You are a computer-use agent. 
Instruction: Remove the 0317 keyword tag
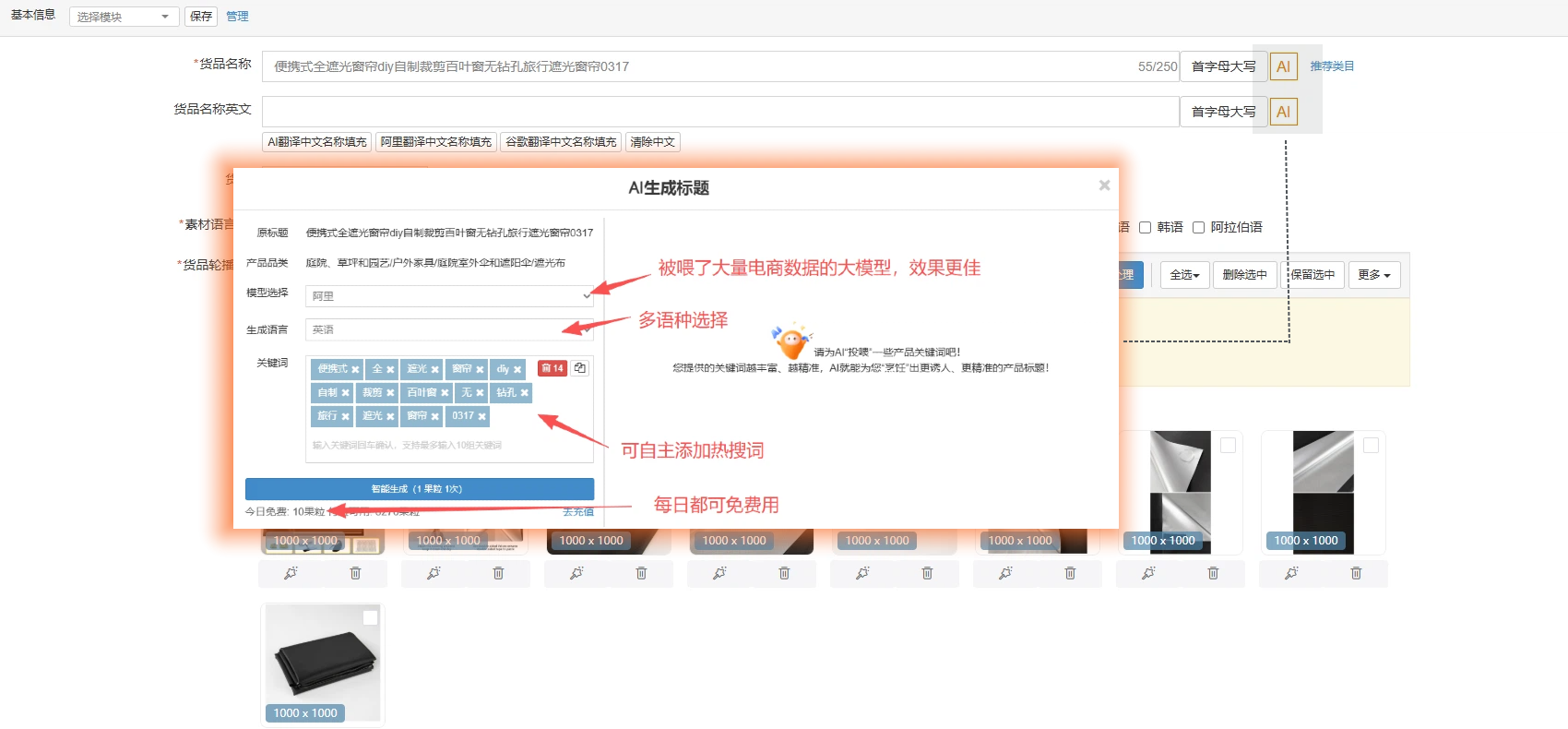(x=481, y=417)
